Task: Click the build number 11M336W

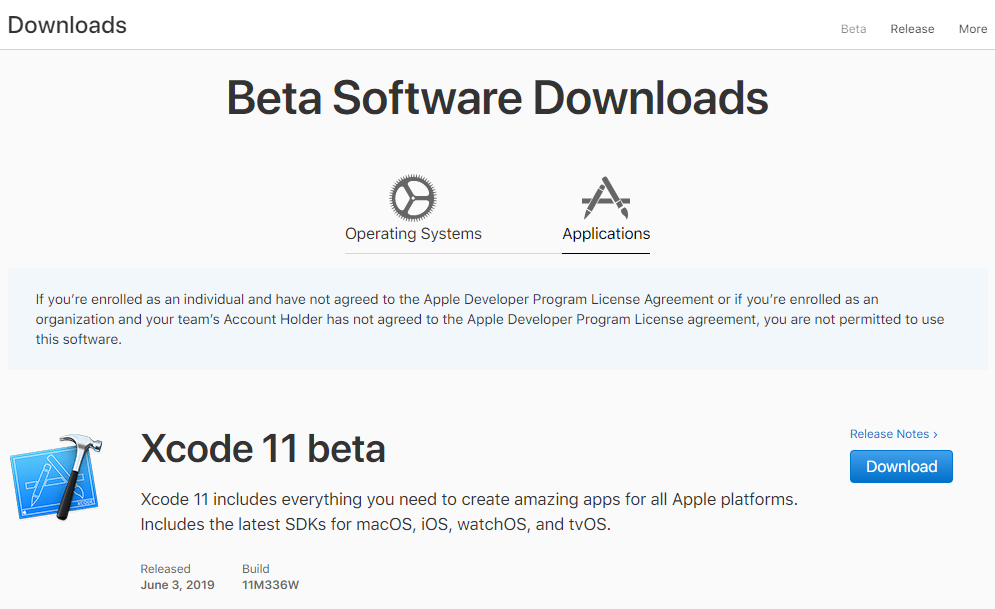Action: (x=270, y=585)
